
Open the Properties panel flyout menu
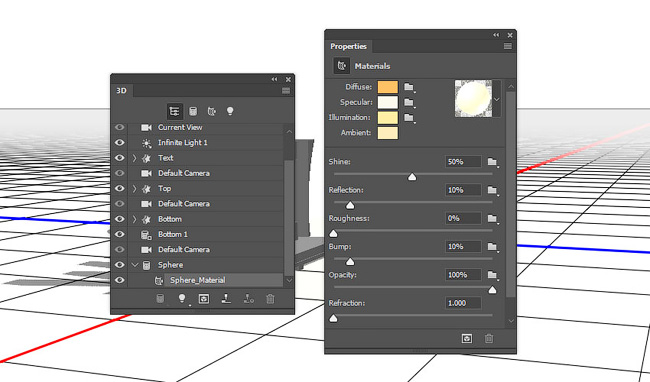[508, 46]
